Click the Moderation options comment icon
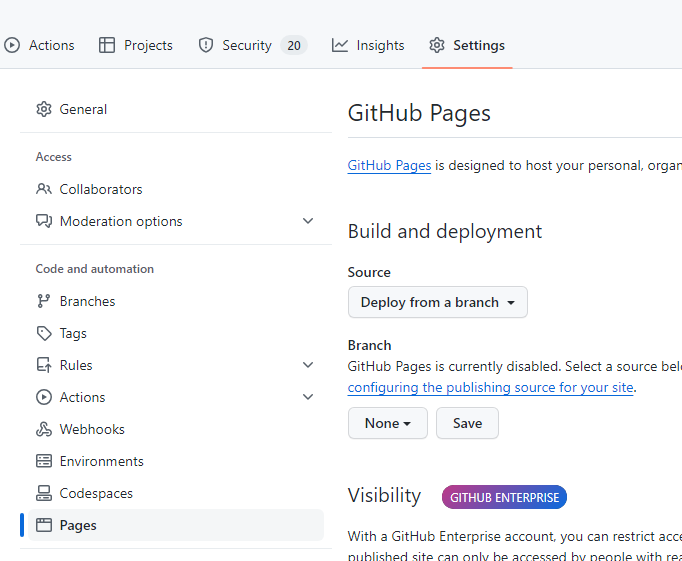This screenshot has height=561, width=682. 44,221
